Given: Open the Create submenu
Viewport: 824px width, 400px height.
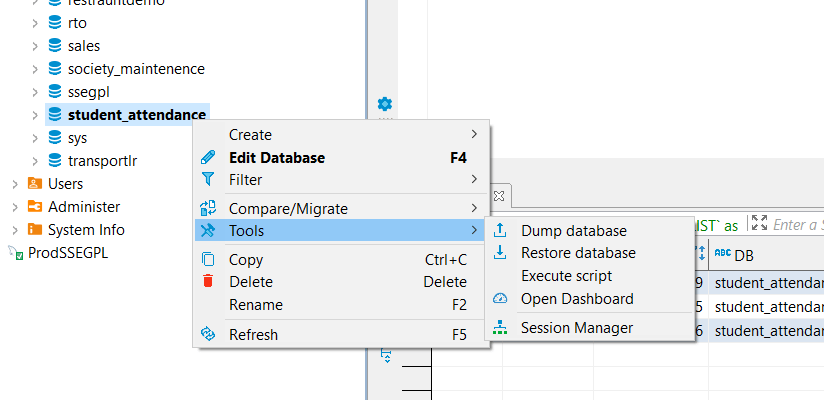Looking at the screenshot, I should point(342,135).
